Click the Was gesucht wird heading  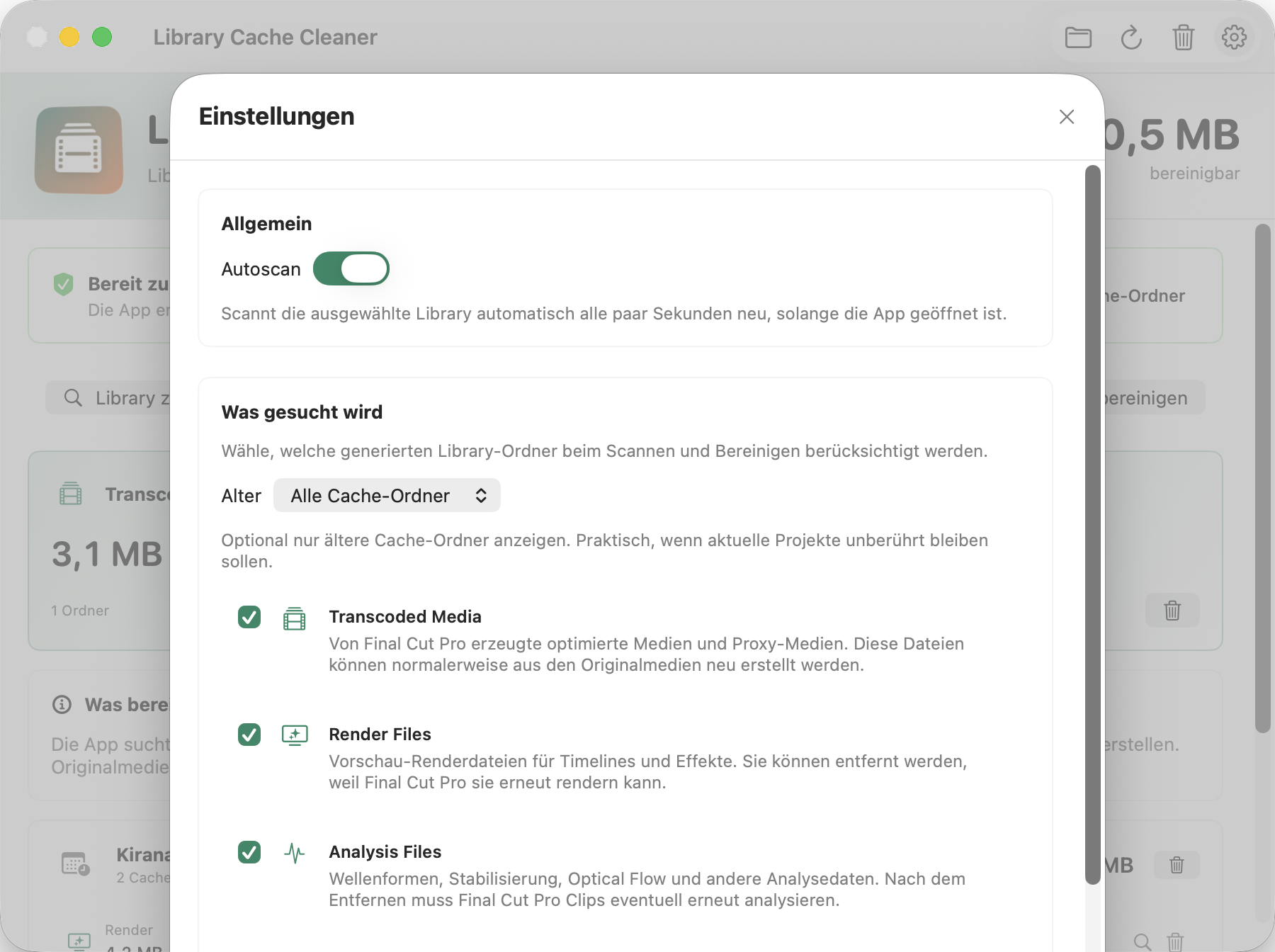pyautogui.click(x=302, y=412)
